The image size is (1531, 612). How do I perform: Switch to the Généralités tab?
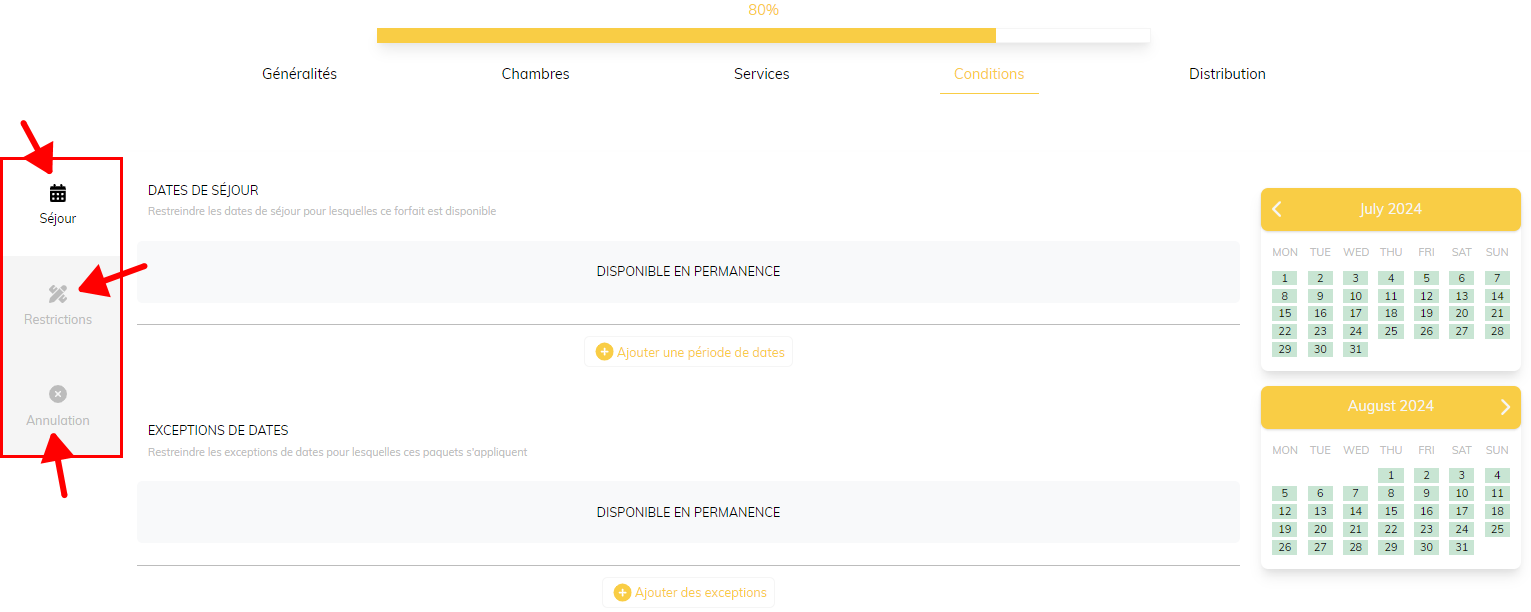tap(299, 74)
